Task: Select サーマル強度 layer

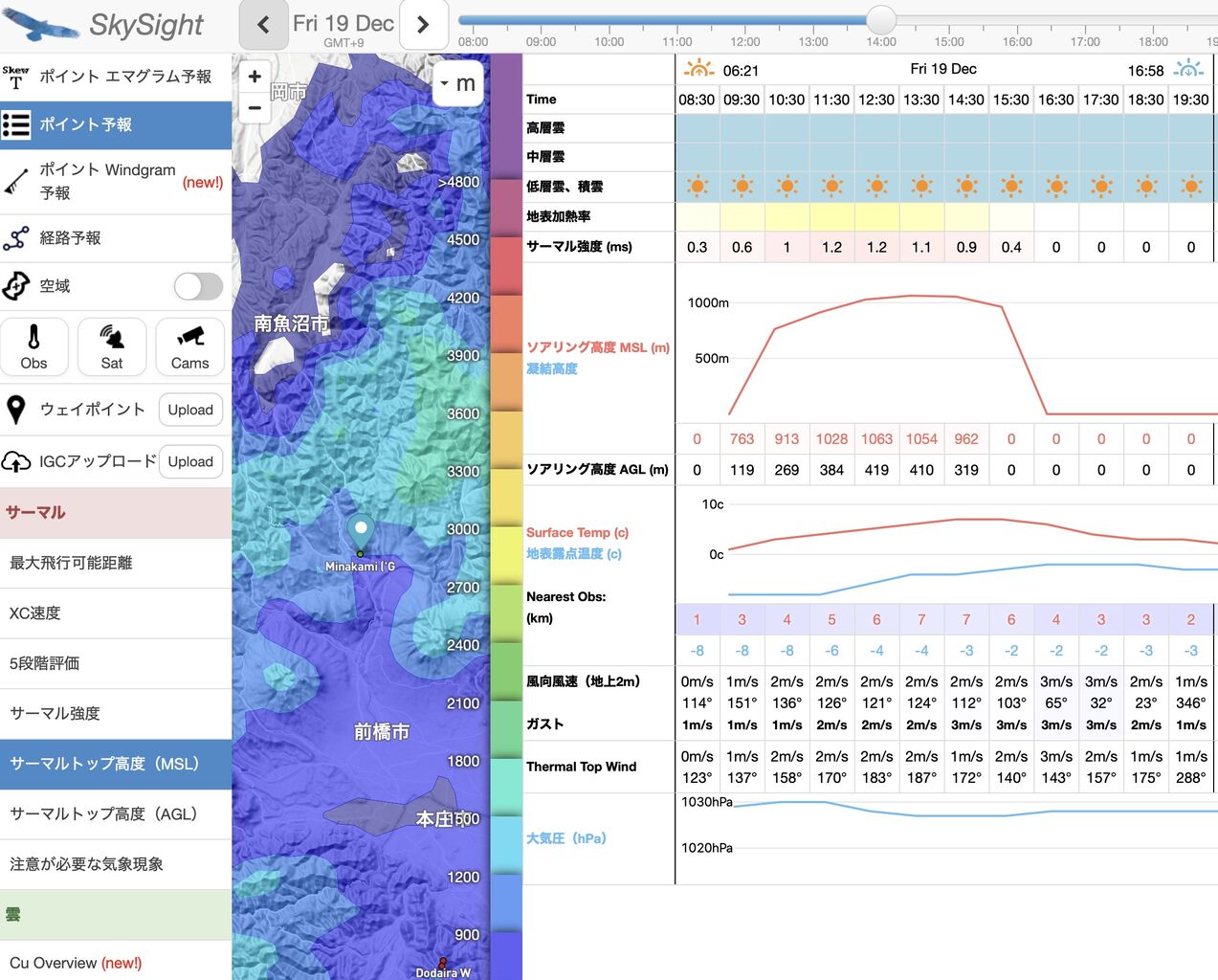Action: point(116,713)
